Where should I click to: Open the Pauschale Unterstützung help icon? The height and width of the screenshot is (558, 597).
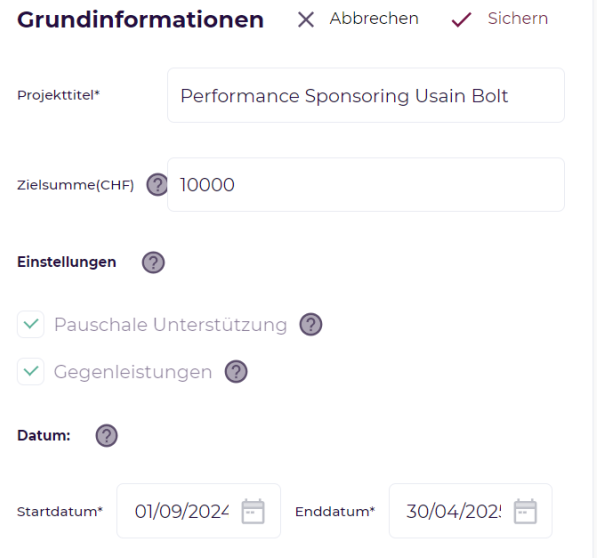pyautogui.click(x=311, y=324)
